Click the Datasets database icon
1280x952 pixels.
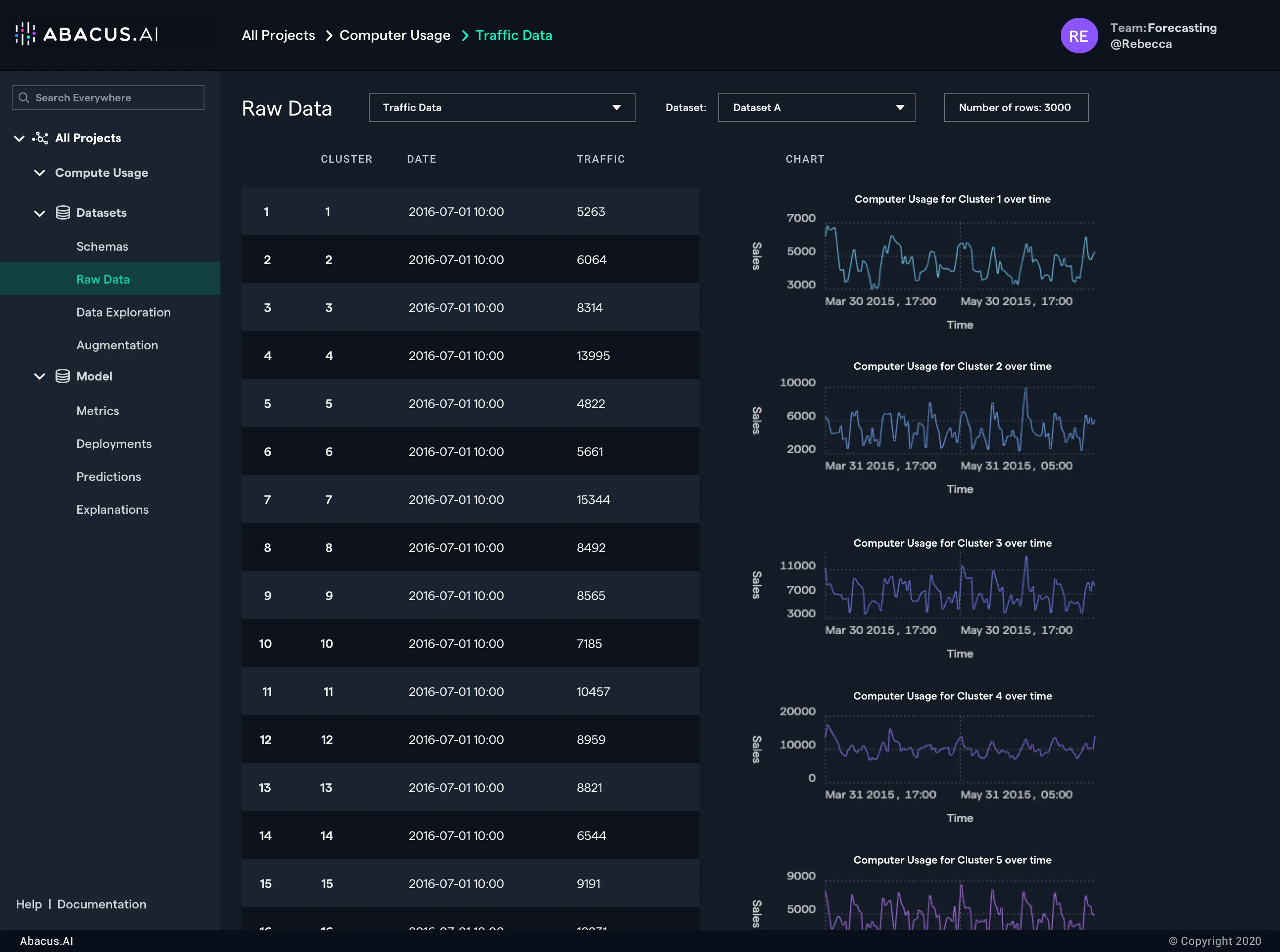(63, 212)
